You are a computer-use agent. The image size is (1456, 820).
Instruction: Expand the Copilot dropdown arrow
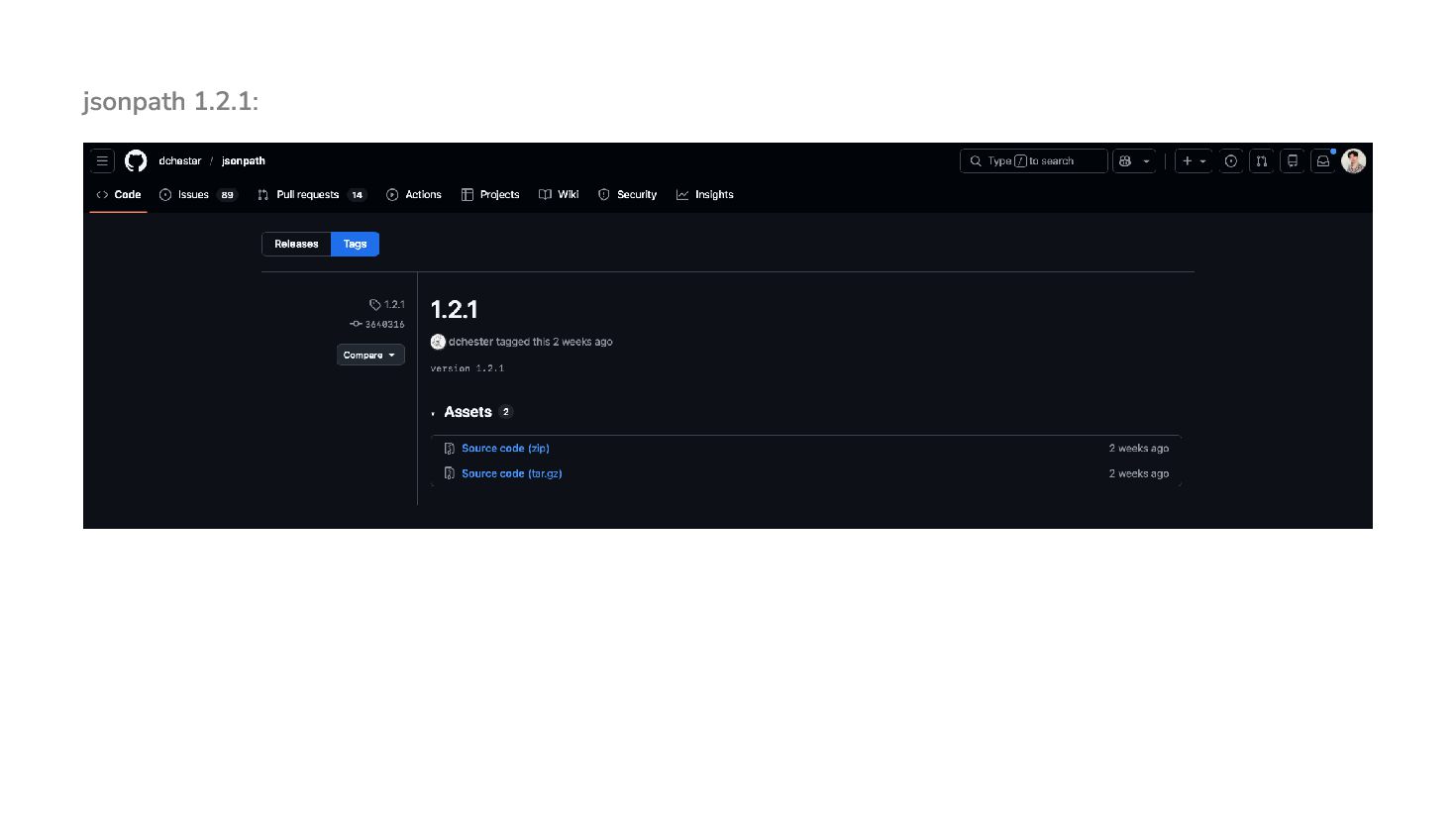(1147, 160)
